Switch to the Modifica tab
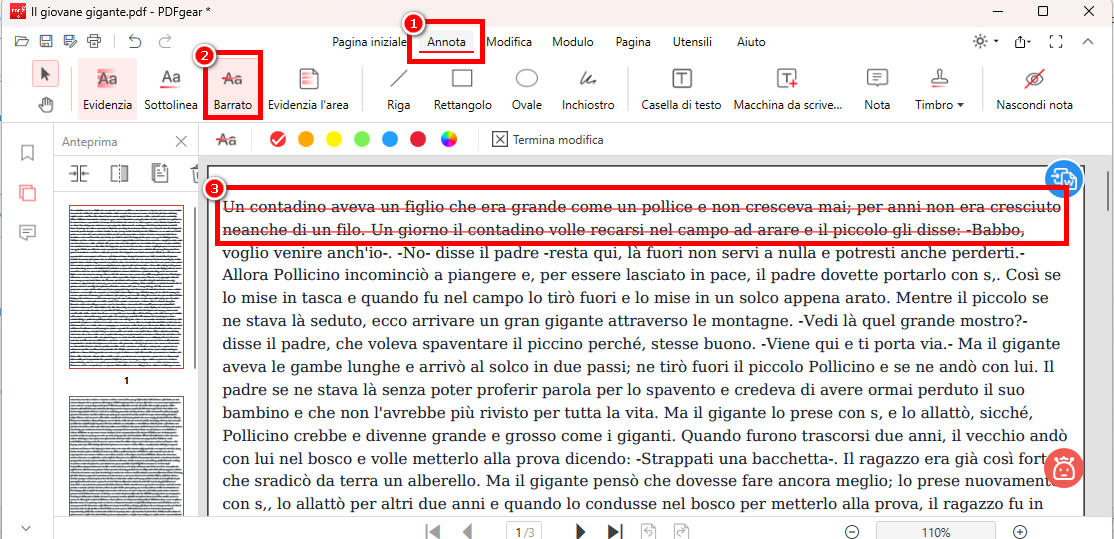The height and width of the screenshot is (539, 1114). point(509,42)
